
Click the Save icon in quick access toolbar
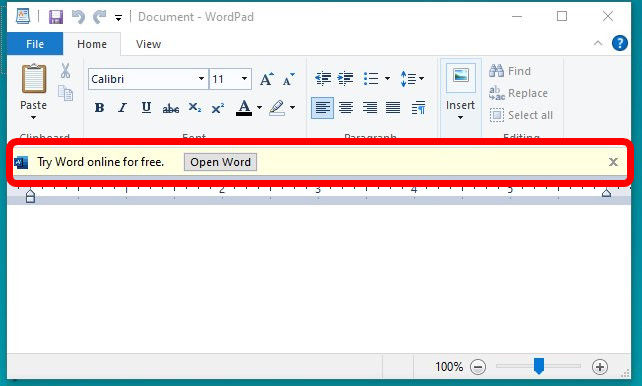(56, 17)
